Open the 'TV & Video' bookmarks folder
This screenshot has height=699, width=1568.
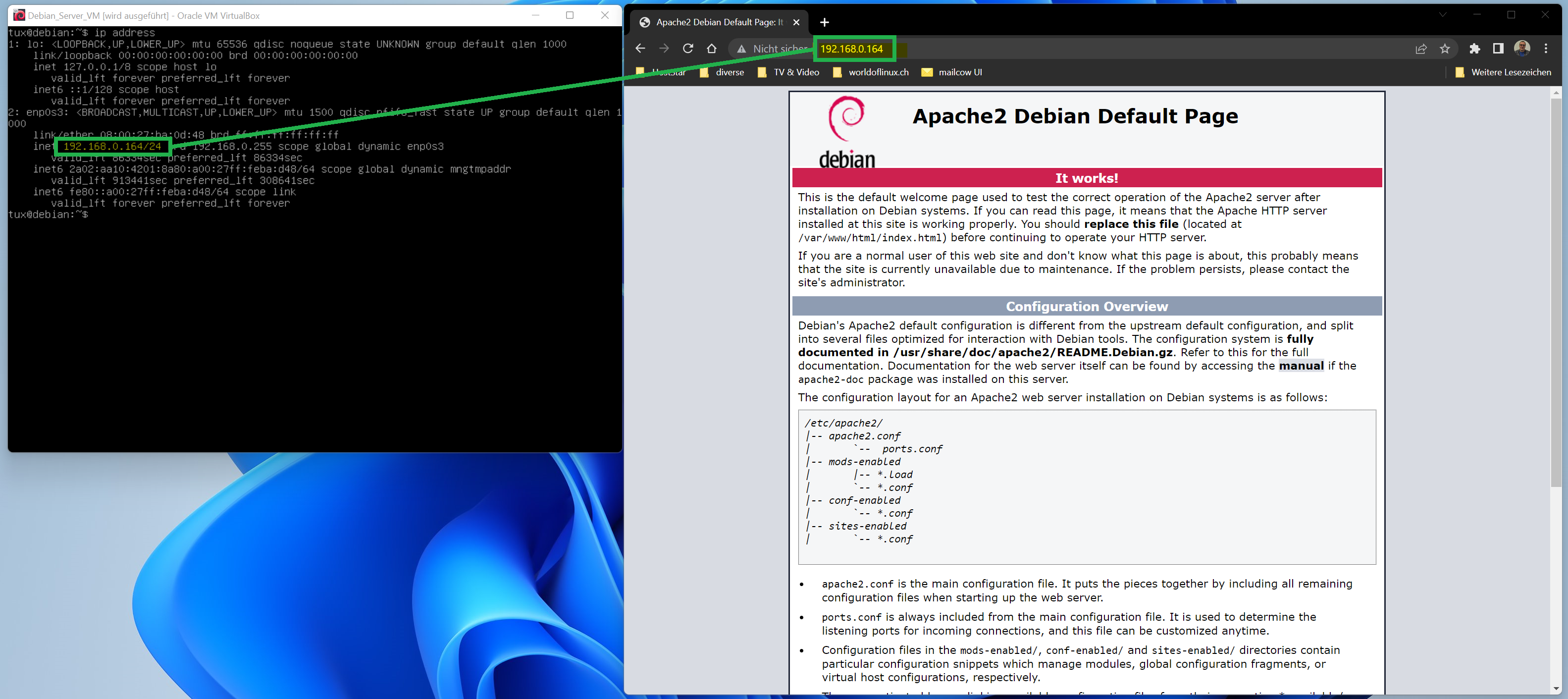point(788,72)
